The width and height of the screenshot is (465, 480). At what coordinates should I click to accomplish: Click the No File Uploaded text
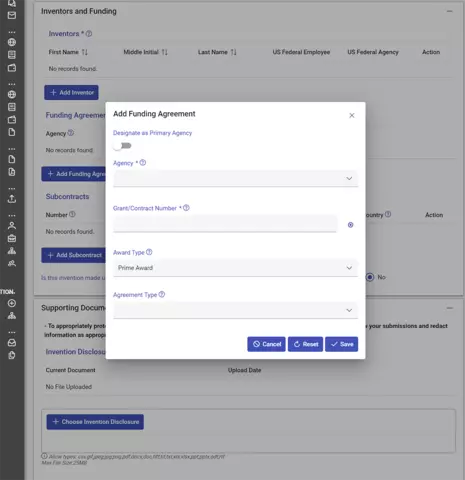pyautogui.click(x=69, y=387)
